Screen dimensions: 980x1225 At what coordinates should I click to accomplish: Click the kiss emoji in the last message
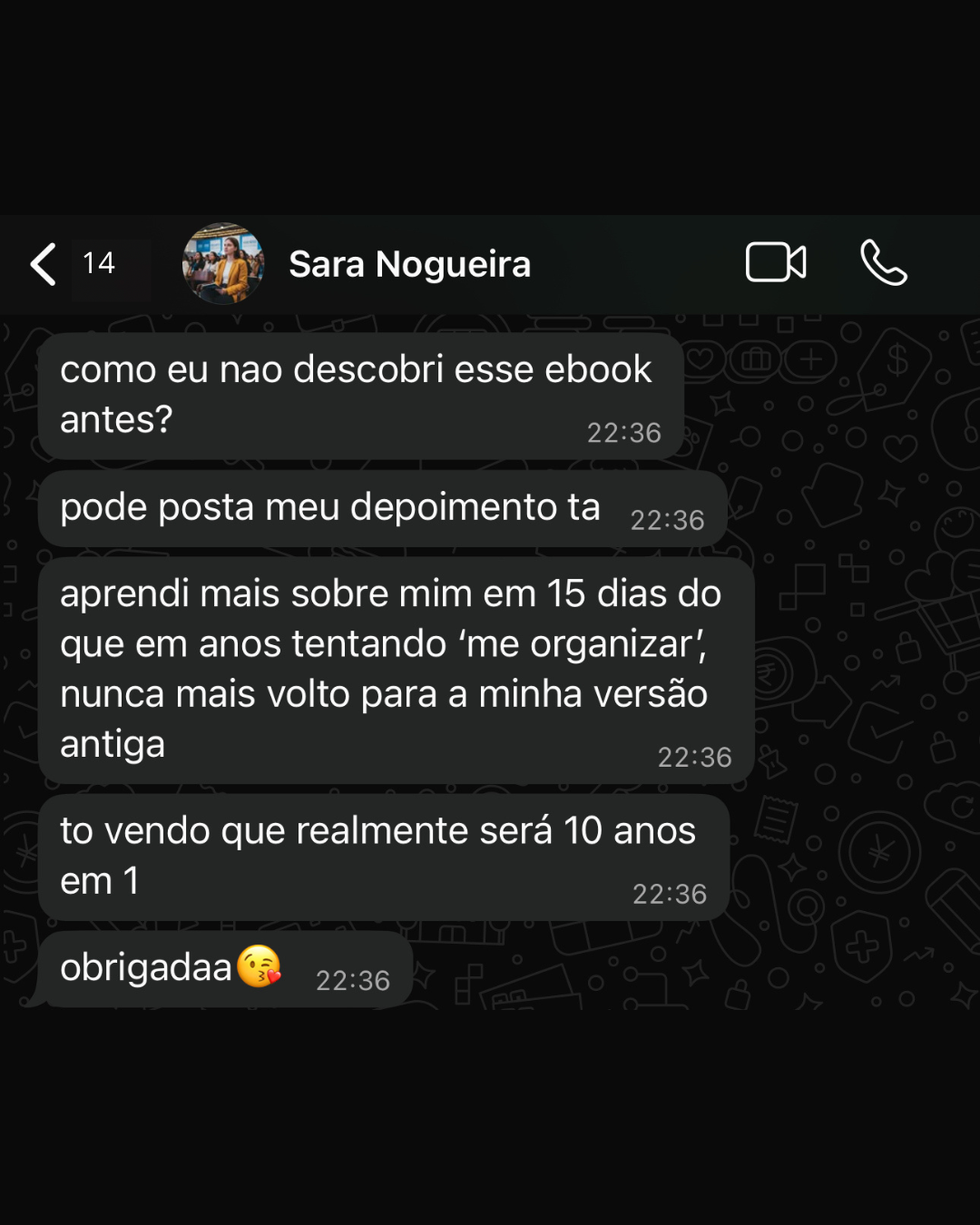(260, 966)
